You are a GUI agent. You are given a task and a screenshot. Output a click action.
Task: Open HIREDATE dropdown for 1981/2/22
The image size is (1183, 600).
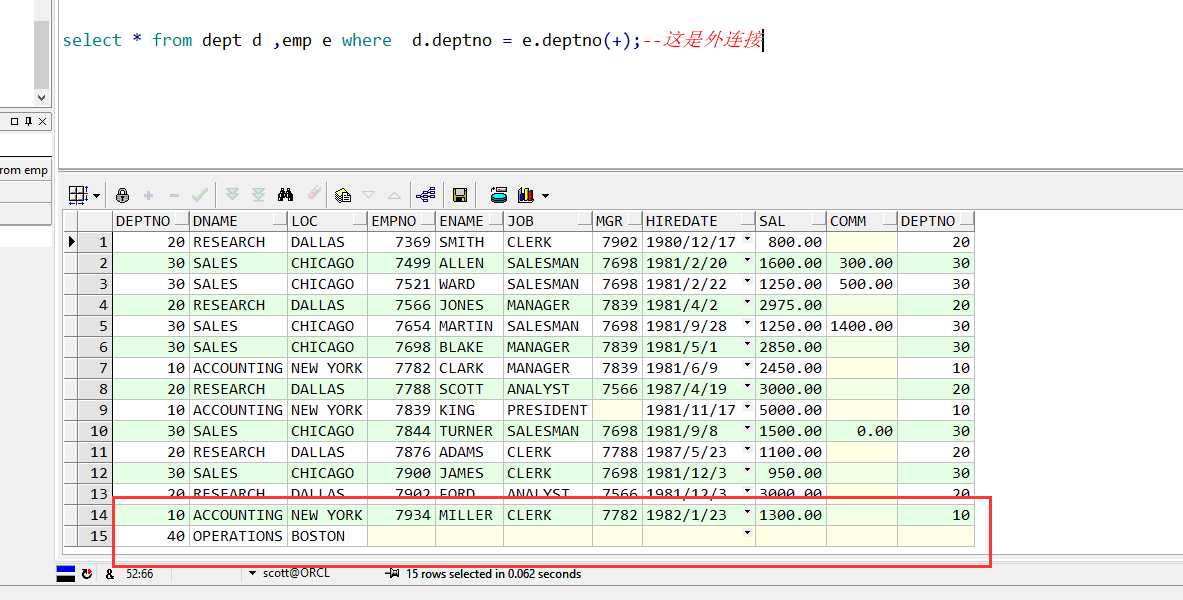click(747, 281)
